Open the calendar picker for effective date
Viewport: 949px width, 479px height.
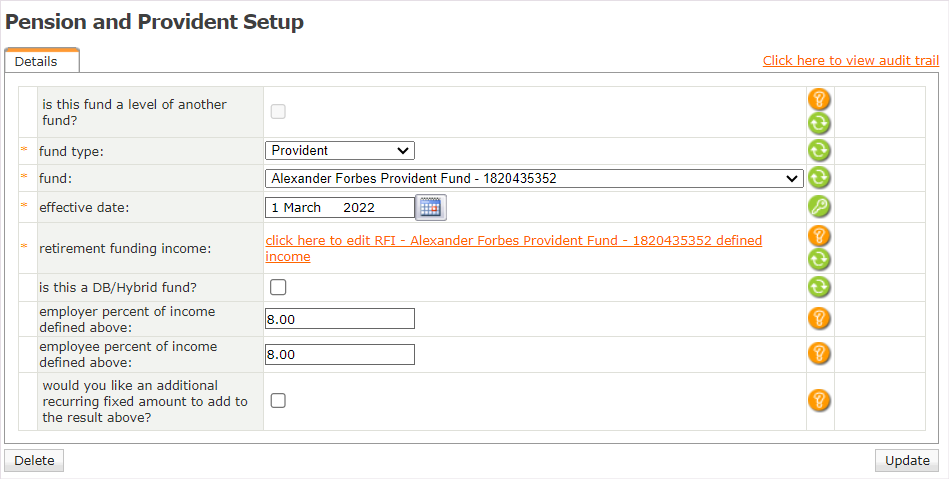[x=431, y=207]
